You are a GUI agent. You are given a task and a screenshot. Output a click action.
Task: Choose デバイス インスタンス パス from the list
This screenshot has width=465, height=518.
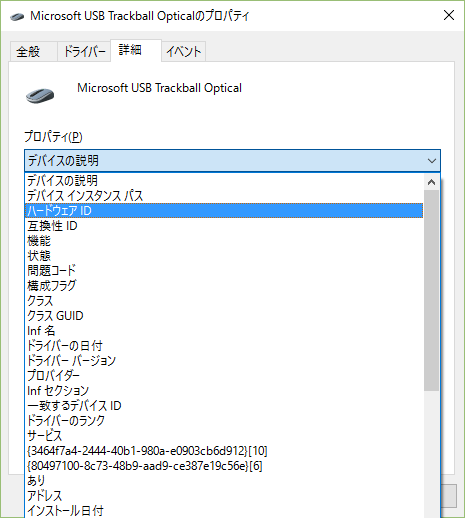point(224,196)
